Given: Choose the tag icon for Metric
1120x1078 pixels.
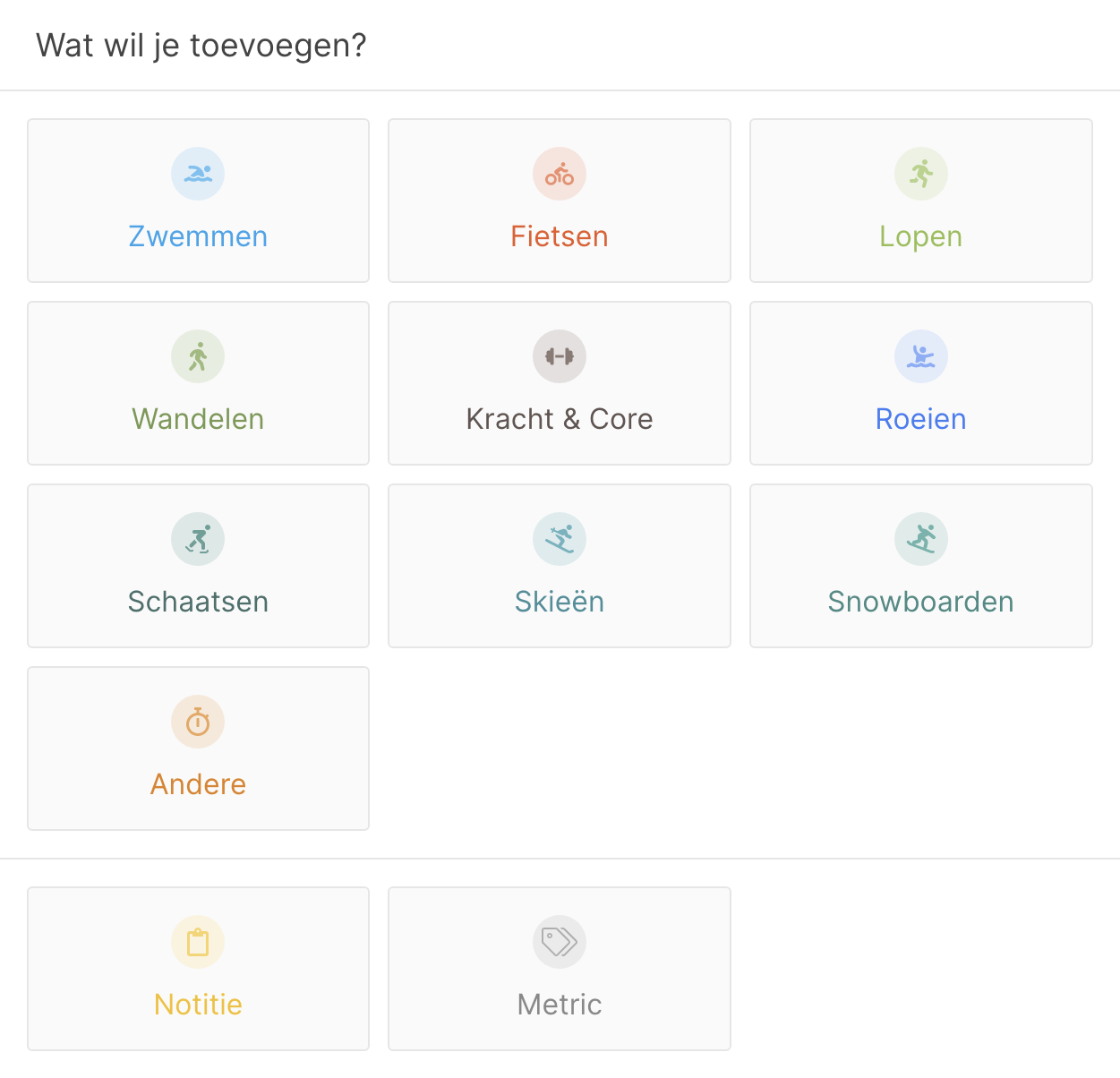Looking at the screenshot, I should click(x=560, y=942).
